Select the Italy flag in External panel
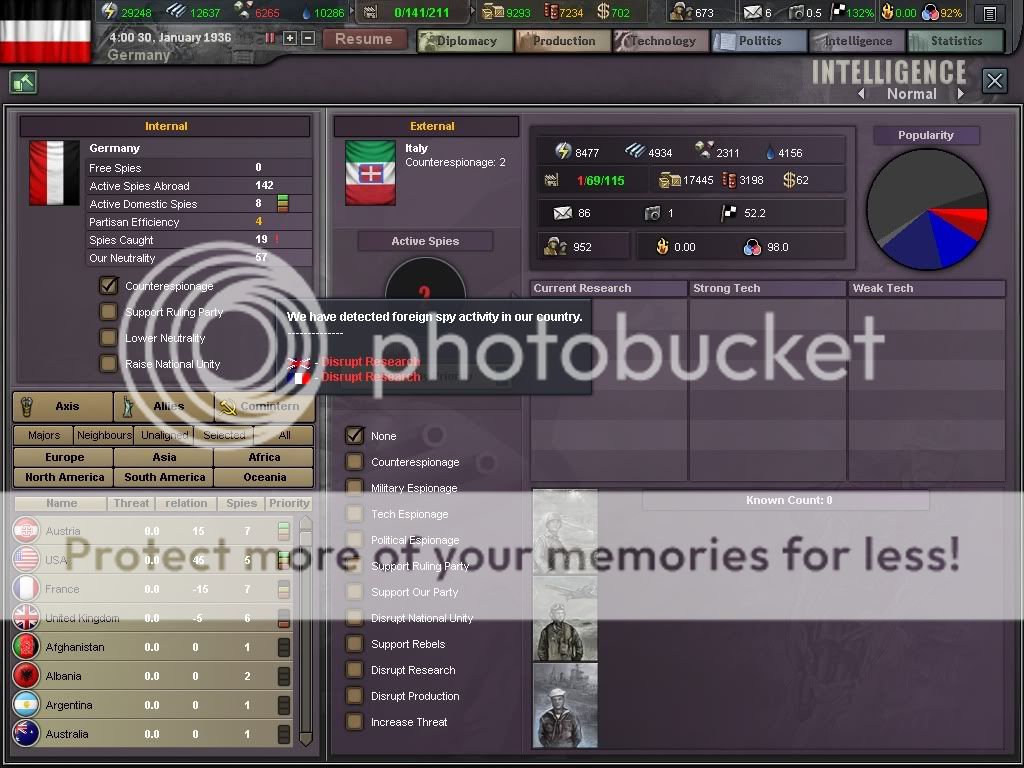This screenshot has width=1024, height=768. [370, 172]
